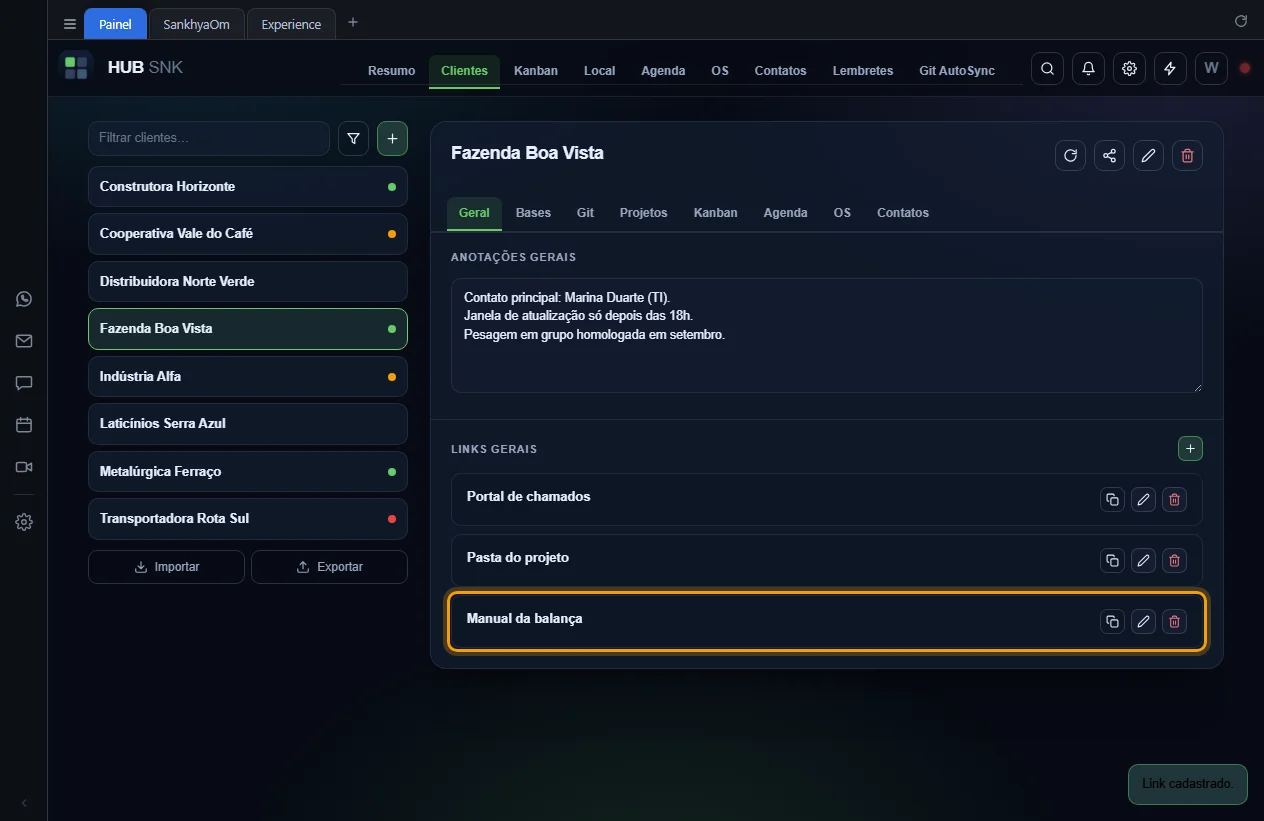Add a new general link with the plus
Viewport: 1264px width, 821px height.
pos(1190,449)
